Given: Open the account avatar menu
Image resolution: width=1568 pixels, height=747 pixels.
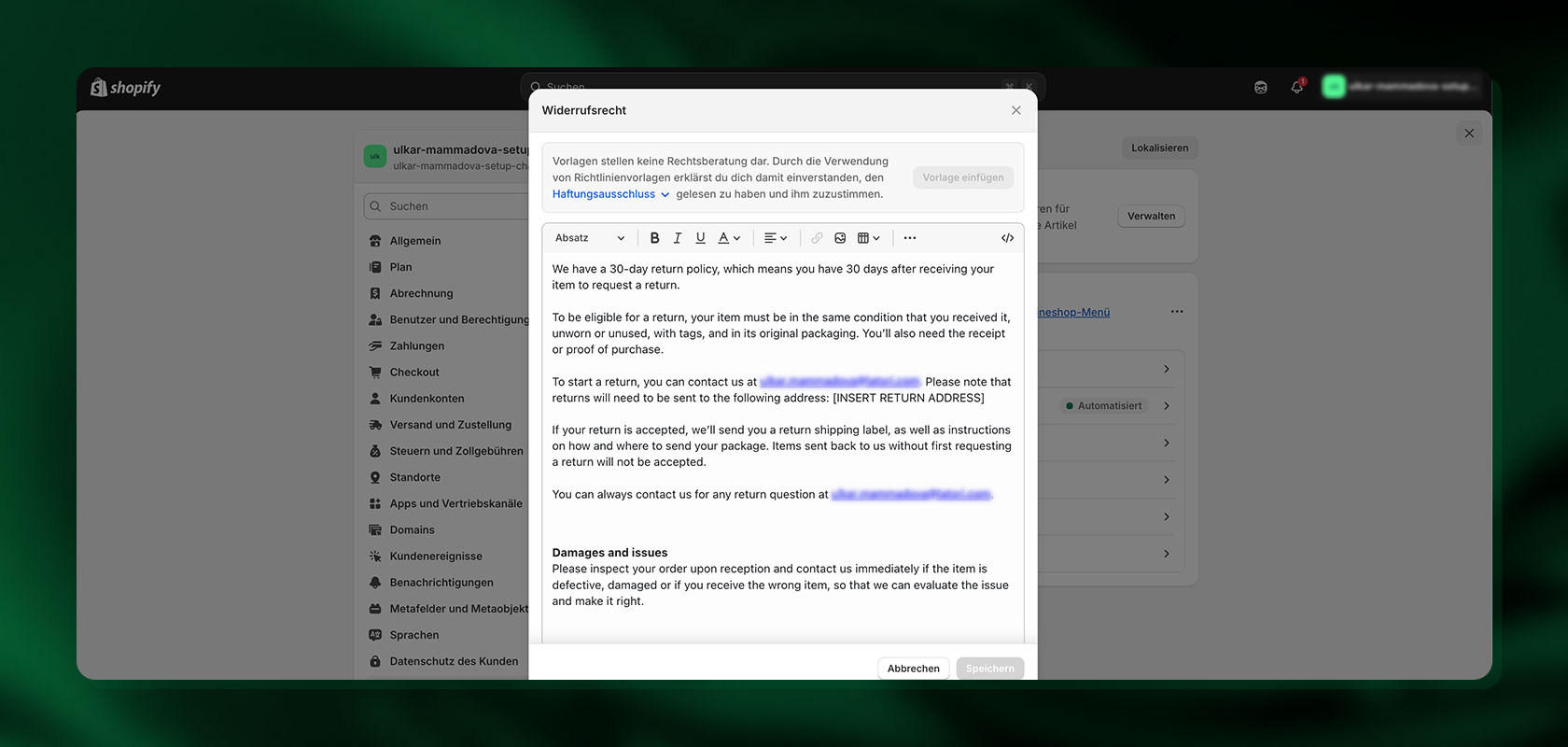Looking at the screenshot, I should click(x=1334, y=87).
